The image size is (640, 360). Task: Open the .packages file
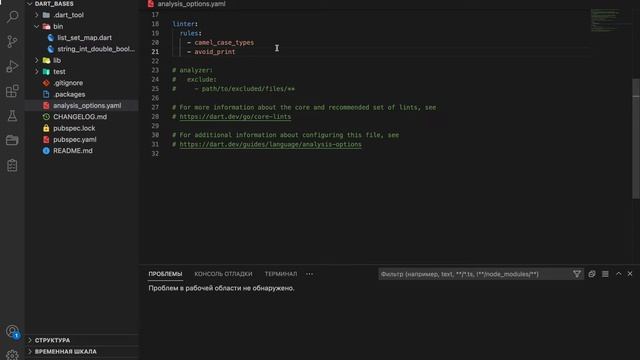[69, 94]
